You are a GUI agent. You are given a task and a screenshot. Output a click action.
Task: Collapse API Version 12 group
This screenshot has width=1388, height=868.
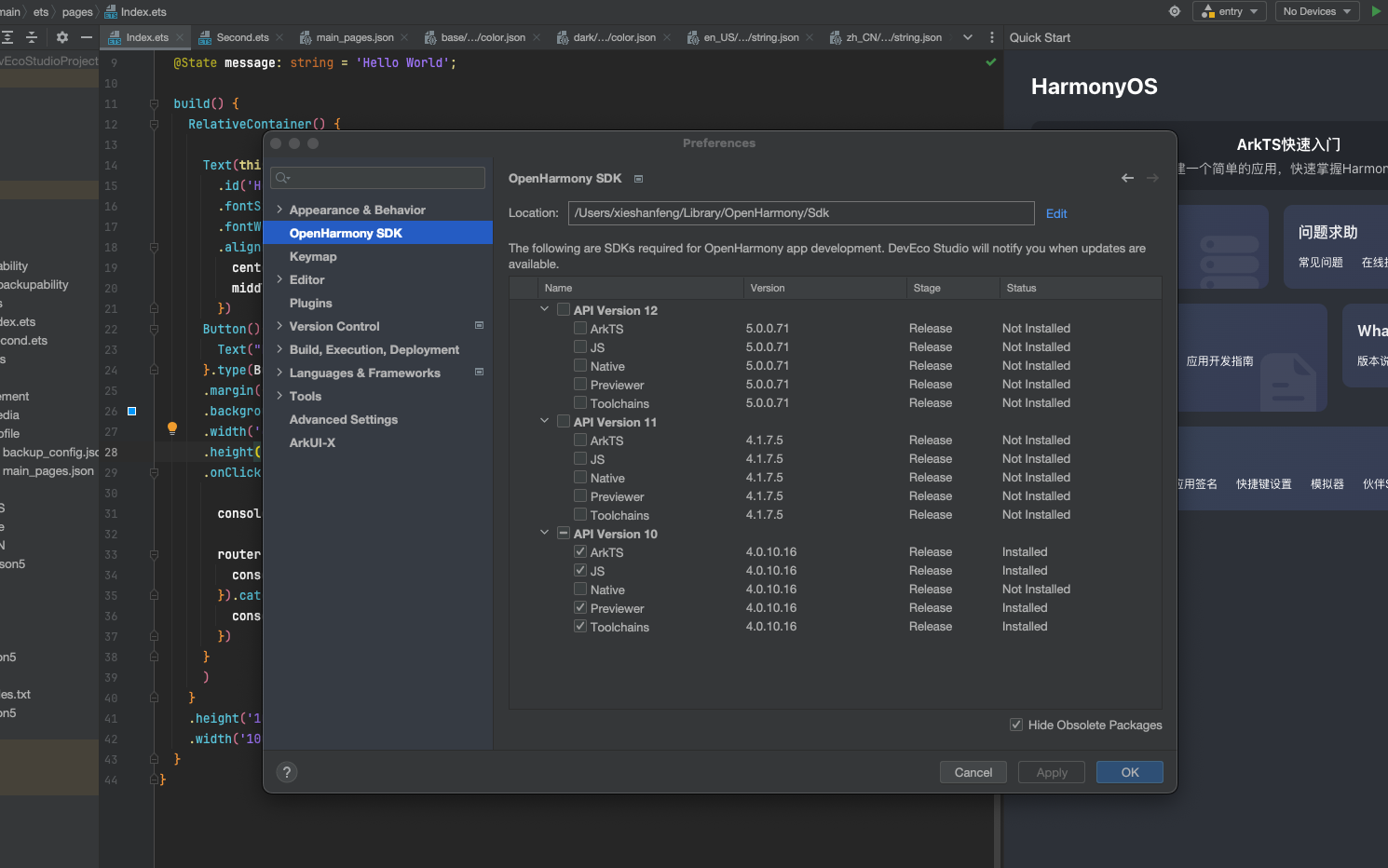545,309
